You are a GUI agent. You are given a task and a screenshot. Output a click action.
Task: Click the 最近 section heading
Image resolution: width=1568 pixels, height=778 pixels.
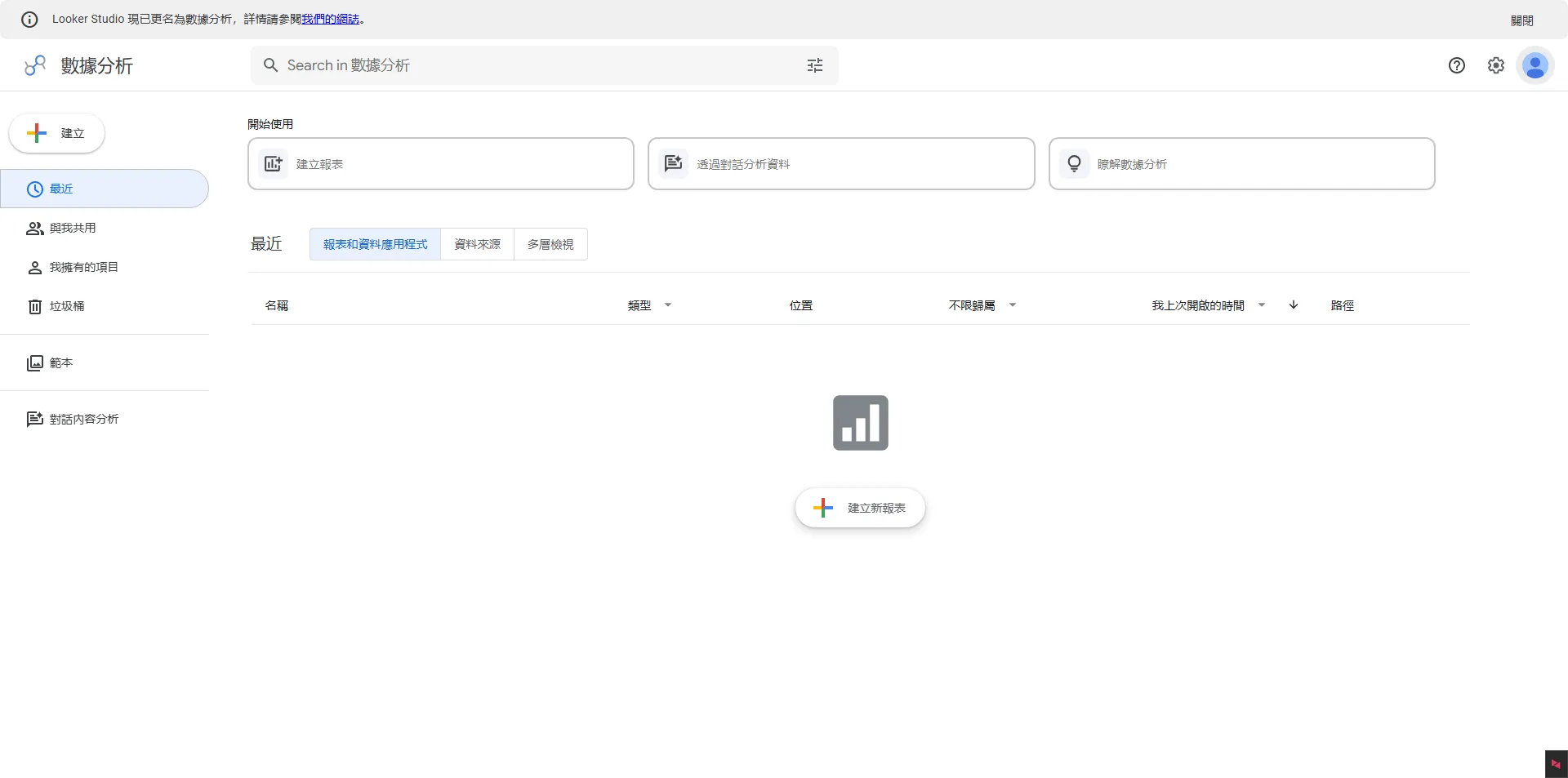(266, 244)
